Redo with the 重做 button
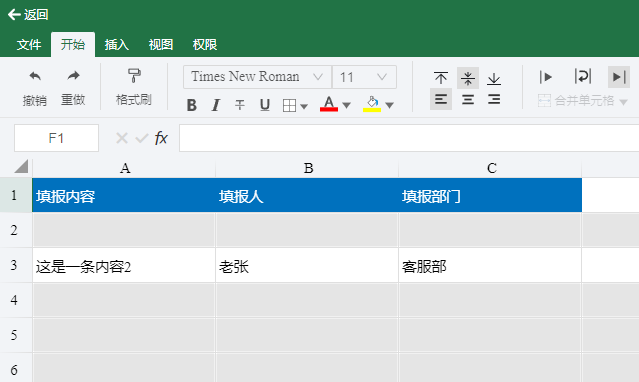 (x=73, y=88)
